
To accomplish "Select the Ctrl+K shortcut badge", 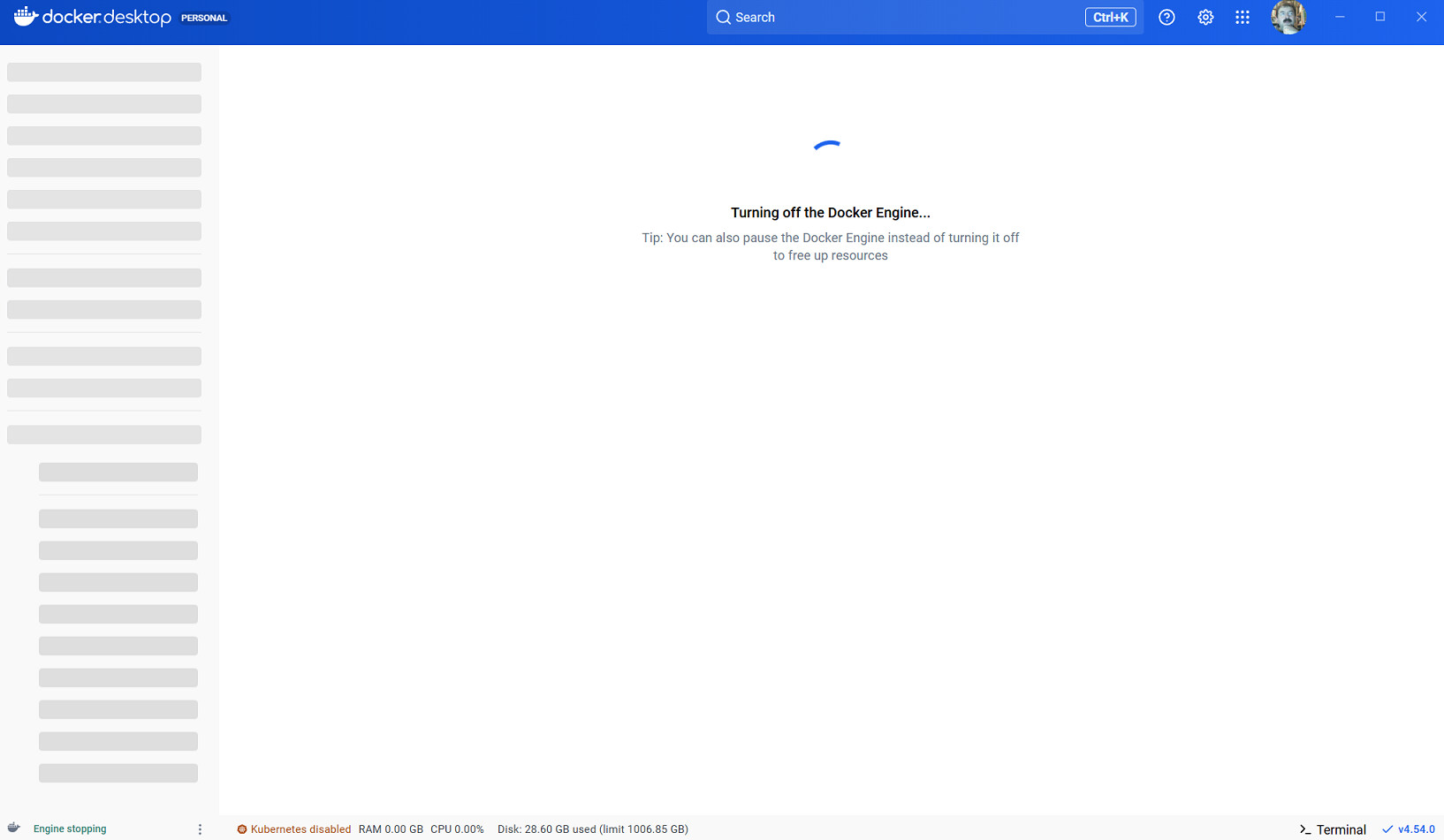I will pos(1110,16).
